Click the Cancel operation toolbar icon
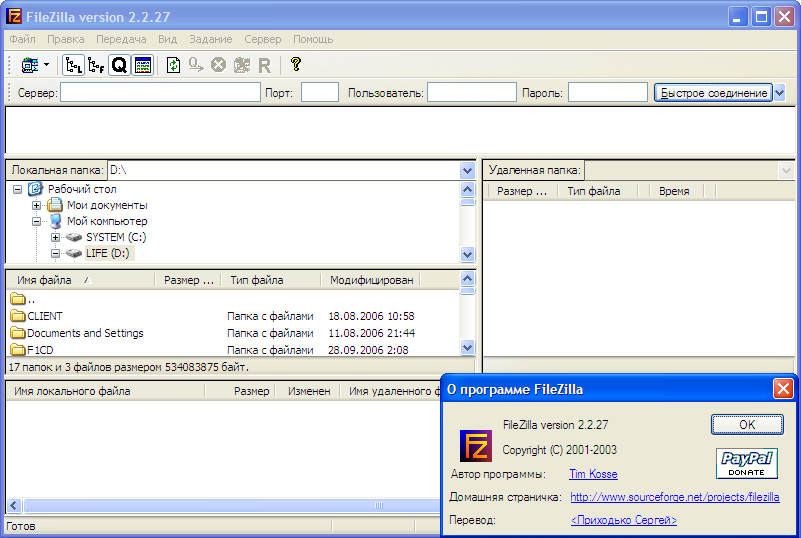The height and width of the screenshot is (538, 801). (219, 65)
